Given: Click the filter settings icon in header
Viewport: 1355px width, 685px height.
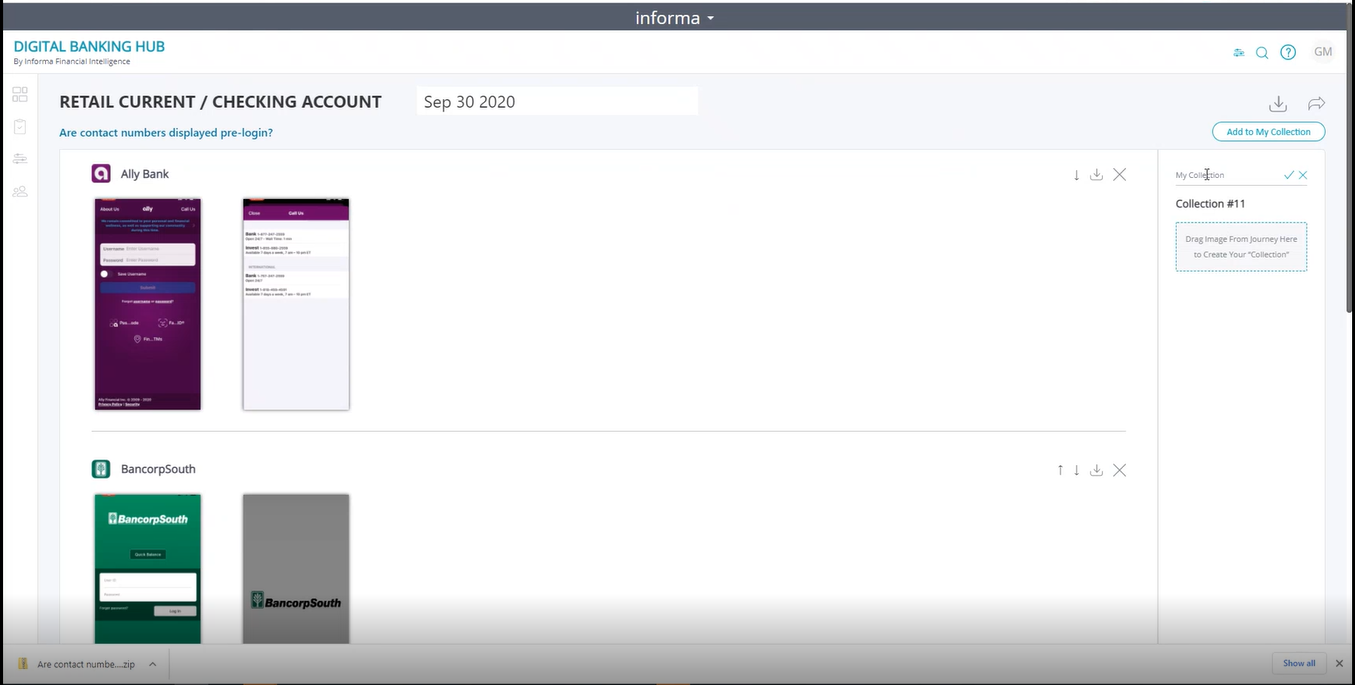Looking at the screenshot, I should (1239, 53).
